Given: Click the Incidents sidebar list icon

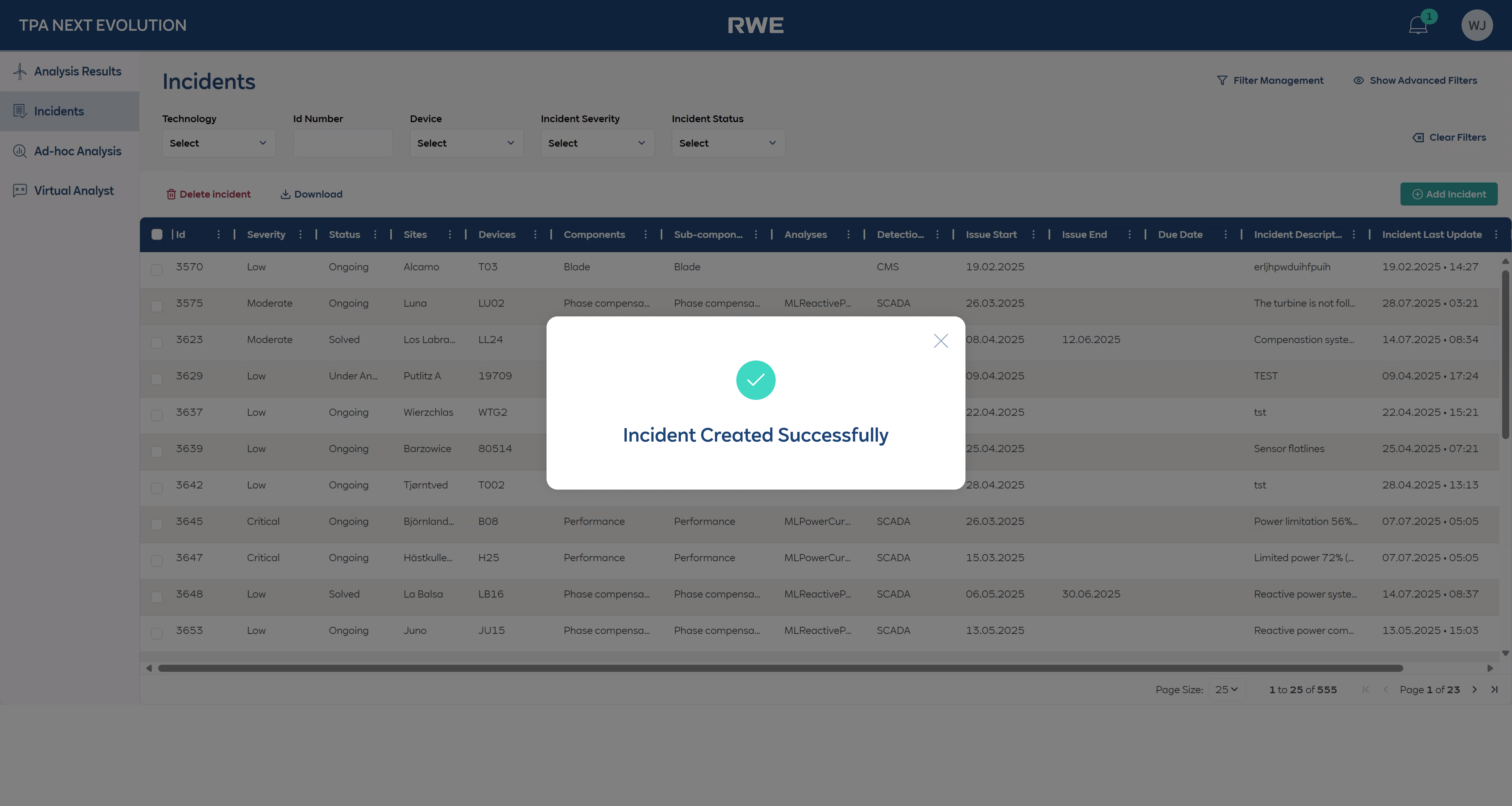Looking at the screenshot, I should pyautogui.click(x=20, y=111).
